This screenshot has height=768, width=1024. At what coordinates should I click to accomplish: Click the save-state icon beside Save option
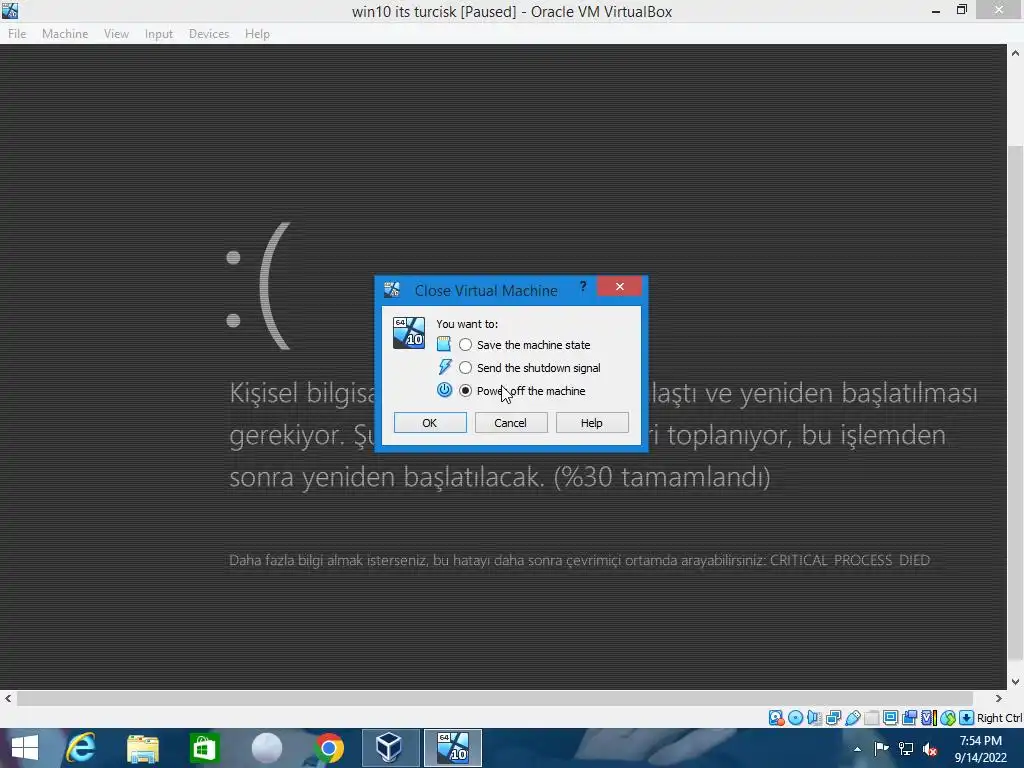[444, 344]
